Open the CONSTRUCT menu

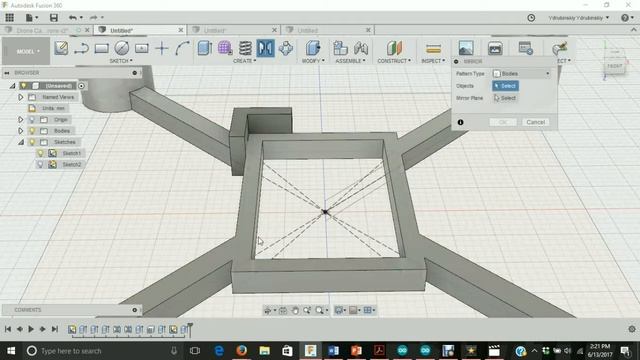click(x=394, y=61)
